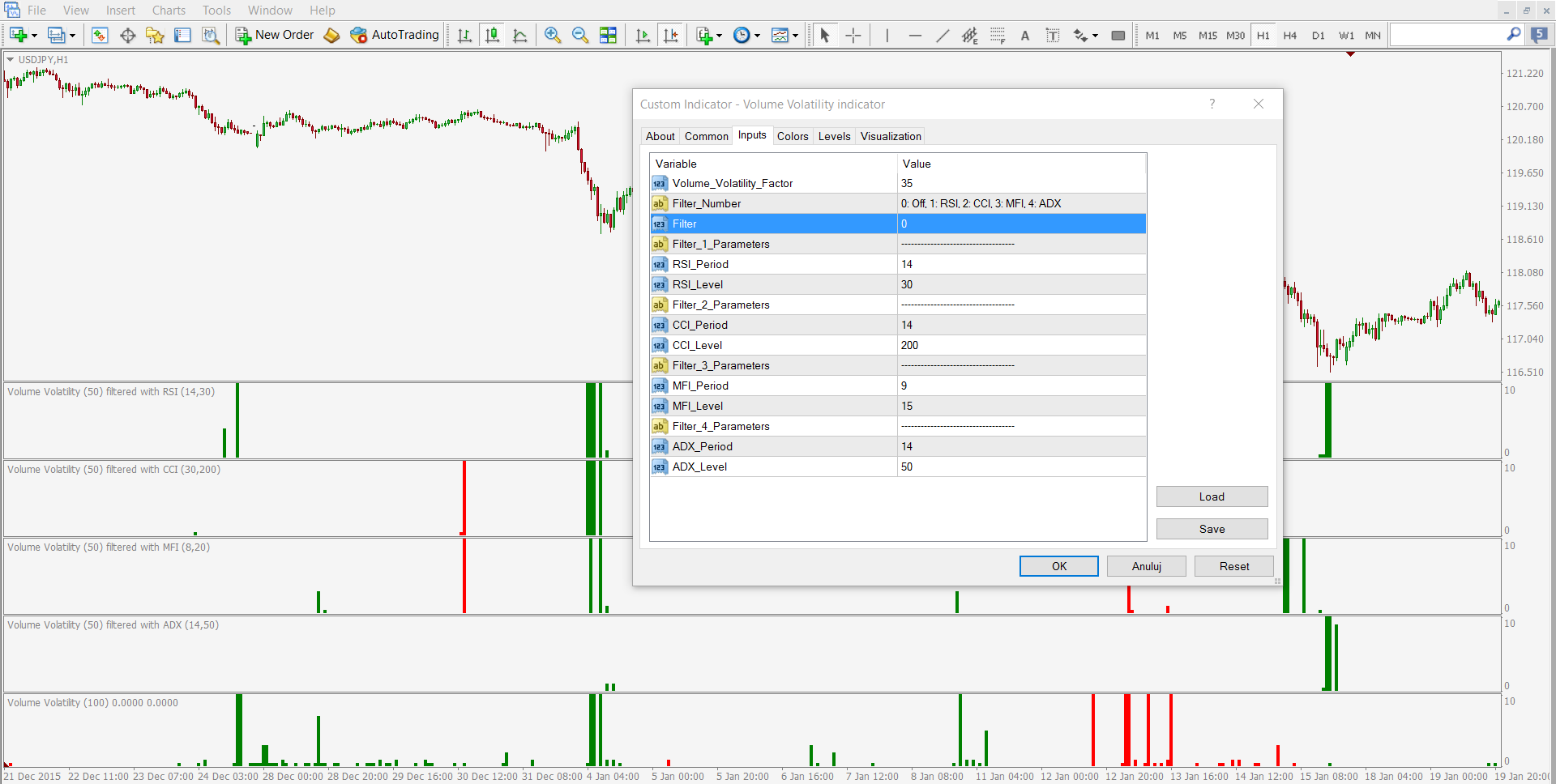Viewport: 1556px width, 784px height.
Task: Select the horizontal line tool
Action: [x=915, y=35]
